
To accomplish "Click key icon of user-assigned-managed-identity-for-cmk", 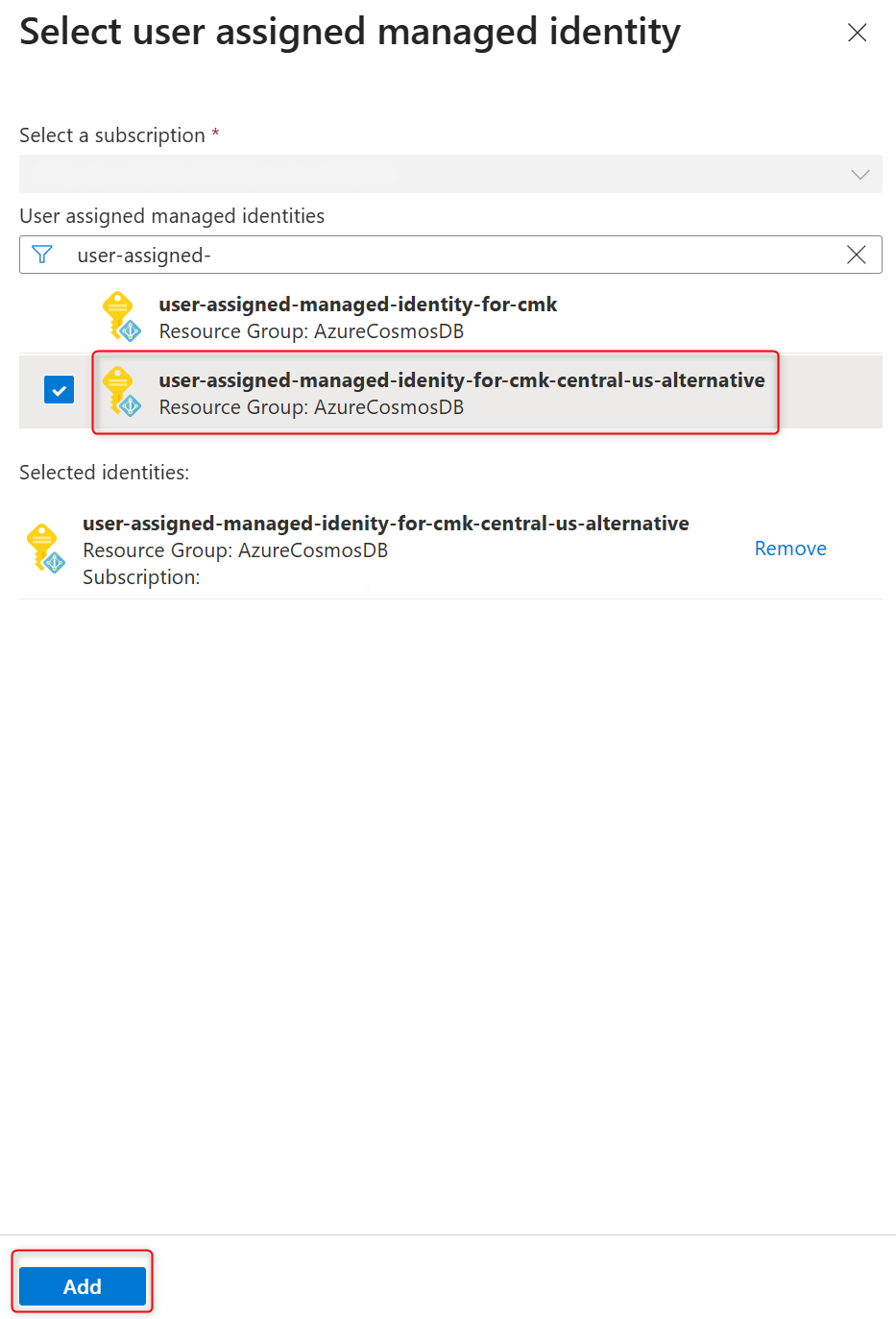I will (122, 316).
